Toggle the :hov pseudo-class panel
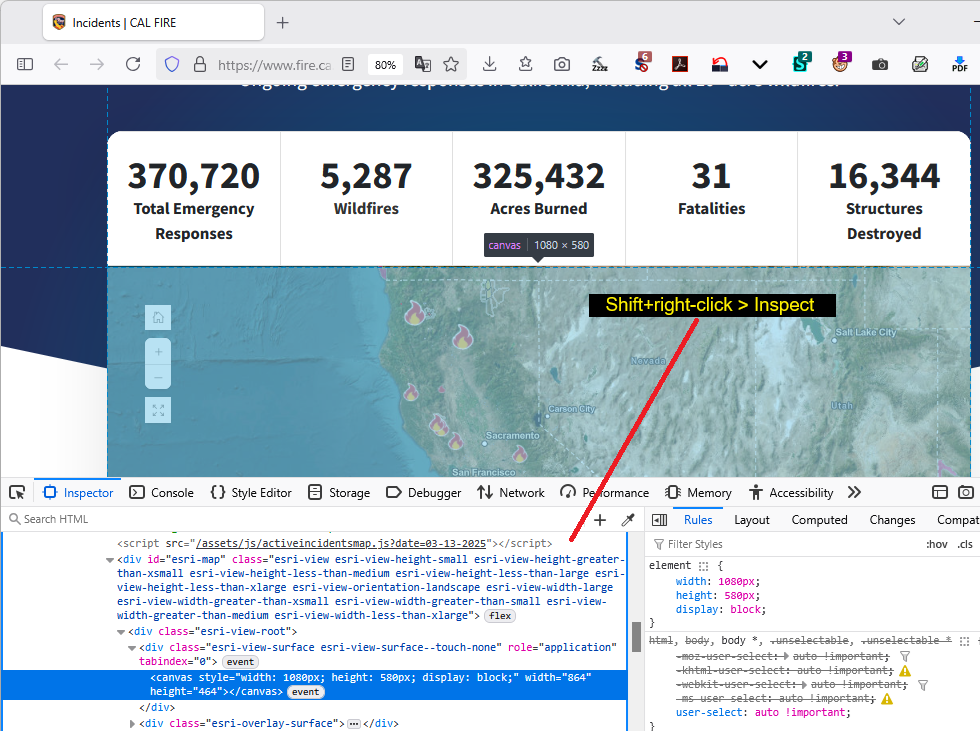The image size is (980, 731). (x=936, y=544)
